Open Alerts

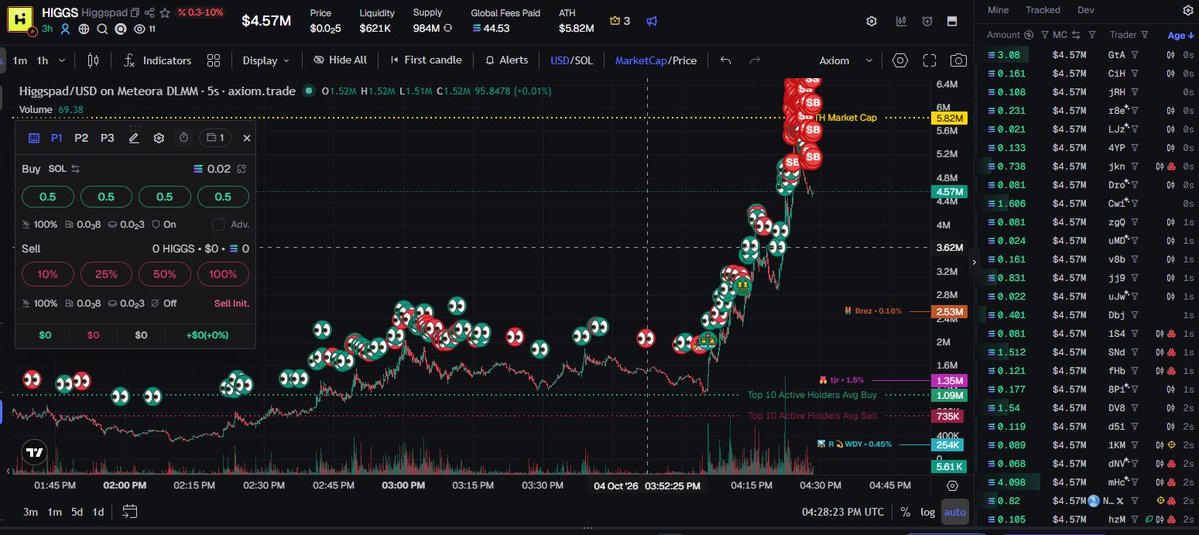point(506,60)
